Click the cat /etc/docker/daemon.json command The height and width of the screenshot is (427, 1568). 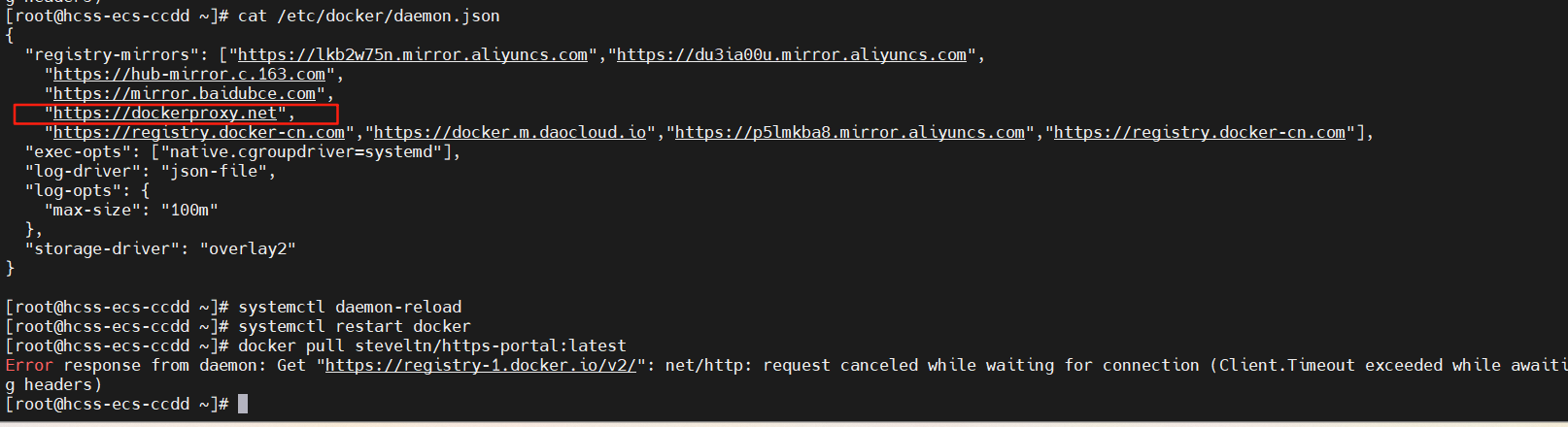click(369, 16)
